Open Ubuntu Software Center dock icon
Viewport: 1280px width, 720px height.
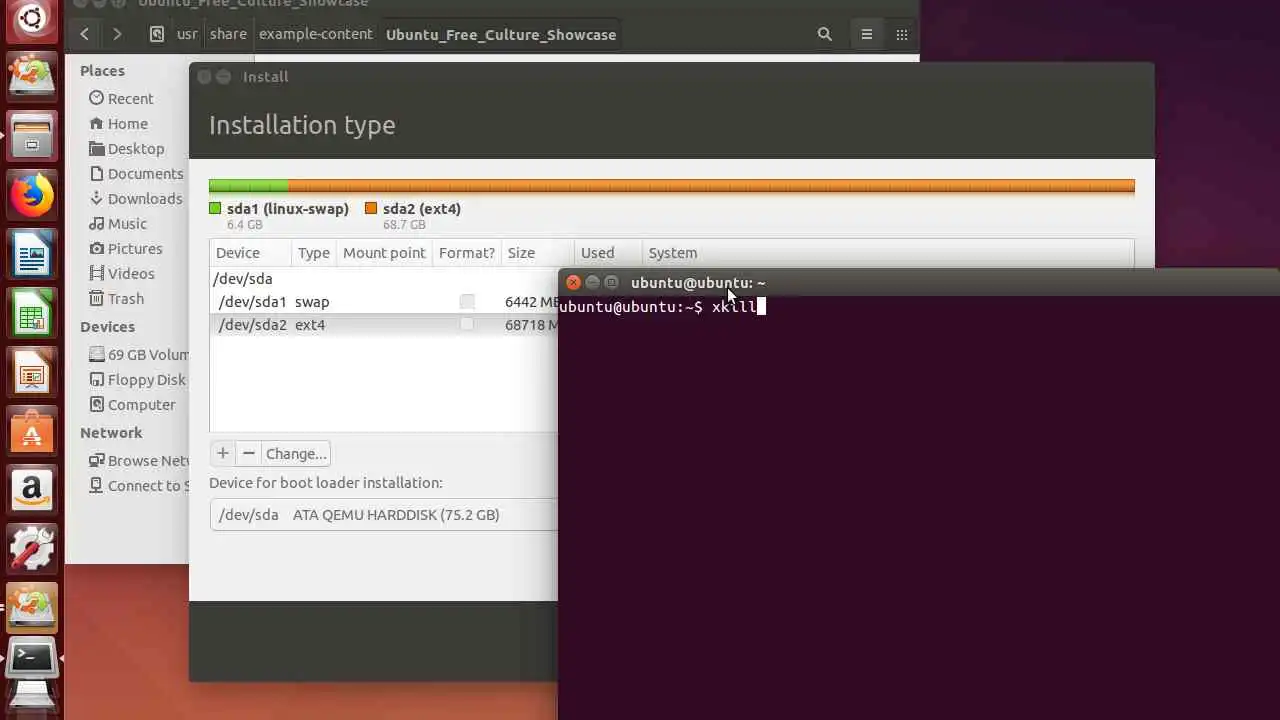32,433
